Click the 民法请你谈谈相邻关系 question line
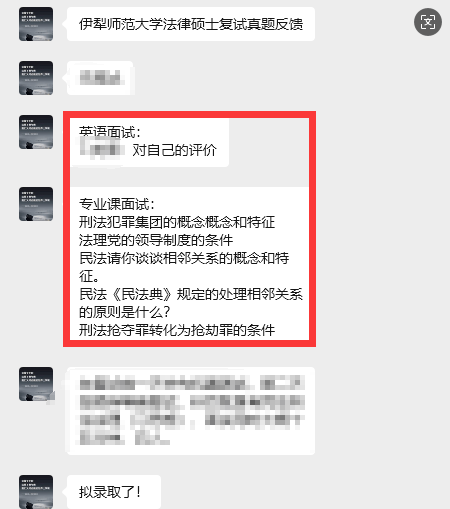This screenshot has width=450, height=509. coord(184,258)
